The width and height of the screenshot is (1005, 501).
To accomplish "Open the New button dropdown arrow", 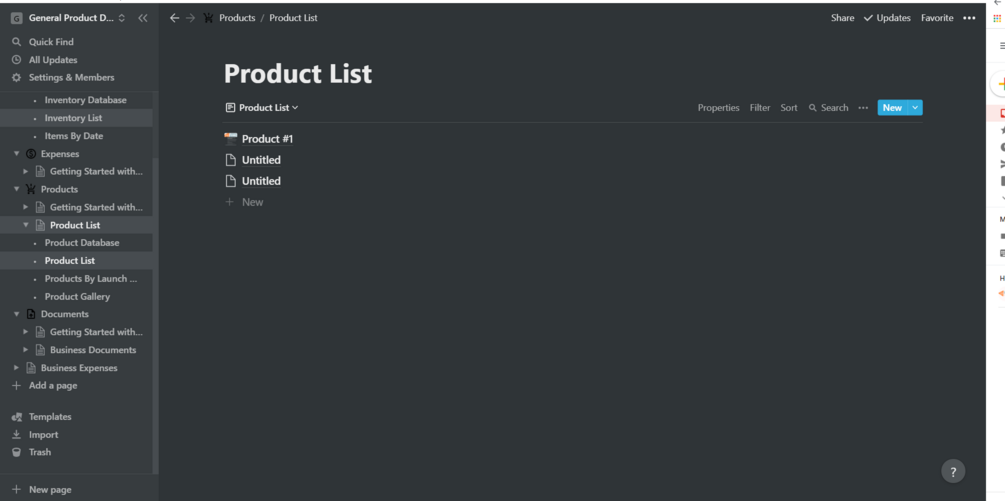I will click(915, 108).
